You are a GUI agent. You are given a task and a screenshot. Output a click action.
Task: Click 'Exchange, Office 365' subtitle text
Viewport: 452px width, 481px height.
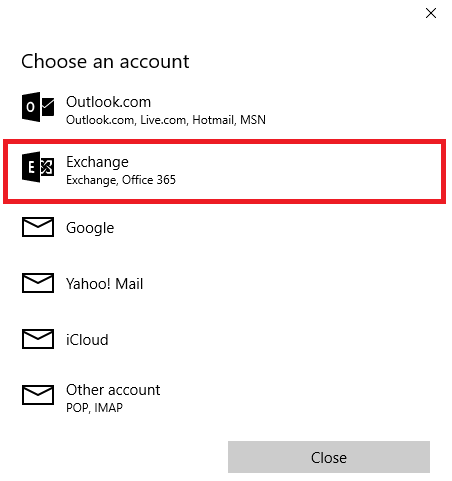click(121, 180)
